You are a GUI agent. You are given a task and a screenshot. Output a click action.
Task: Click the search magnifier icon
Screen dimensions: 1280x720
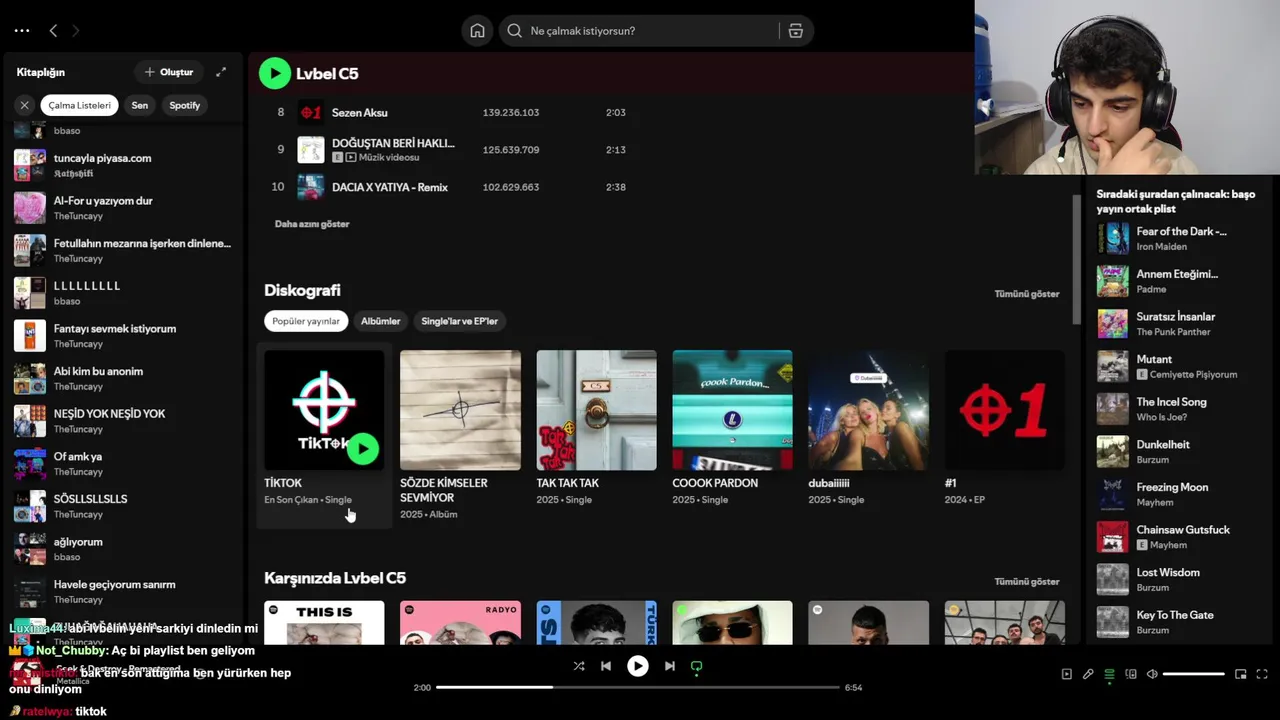[514, 31]
